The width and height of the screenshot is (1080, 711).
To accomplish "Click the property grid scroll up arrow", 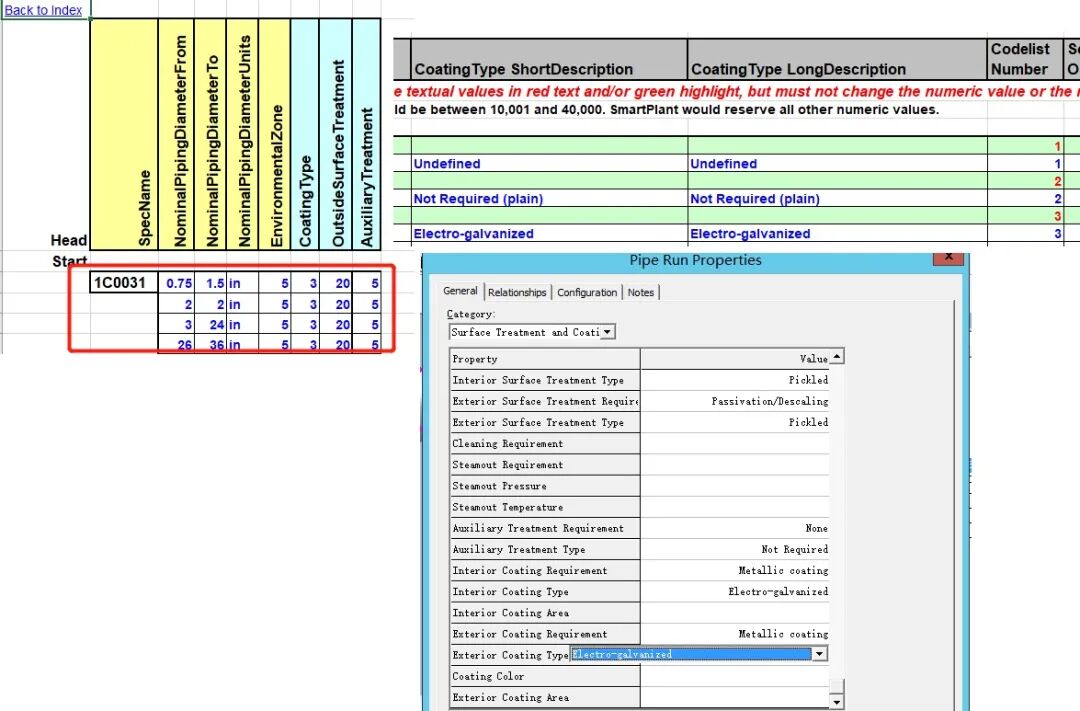I will (836, 357).
